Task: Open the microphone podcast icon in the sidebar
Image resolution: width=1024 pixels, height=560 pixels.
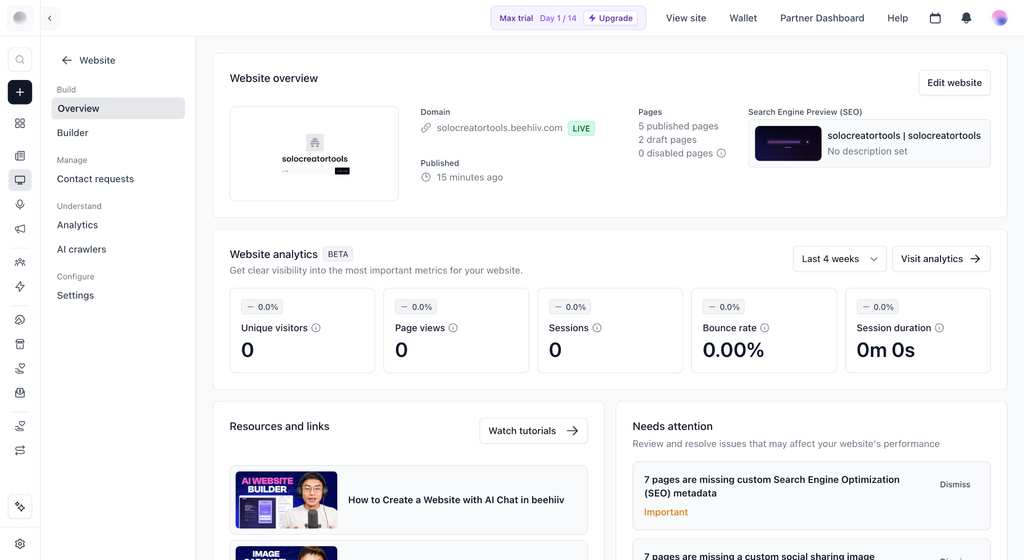Action: 20,204
